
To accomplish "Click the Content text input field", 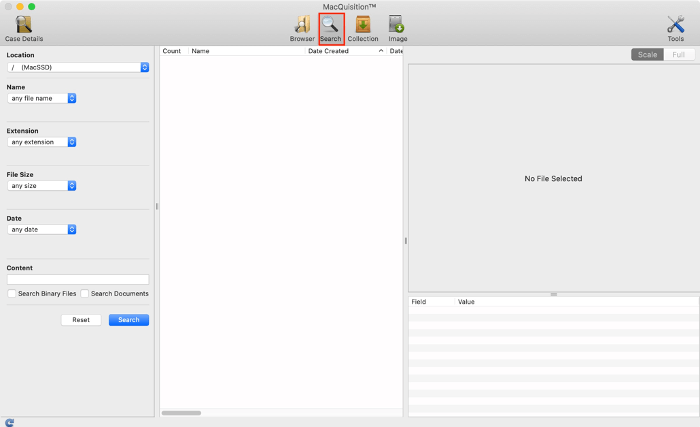I will click(78, 280).
